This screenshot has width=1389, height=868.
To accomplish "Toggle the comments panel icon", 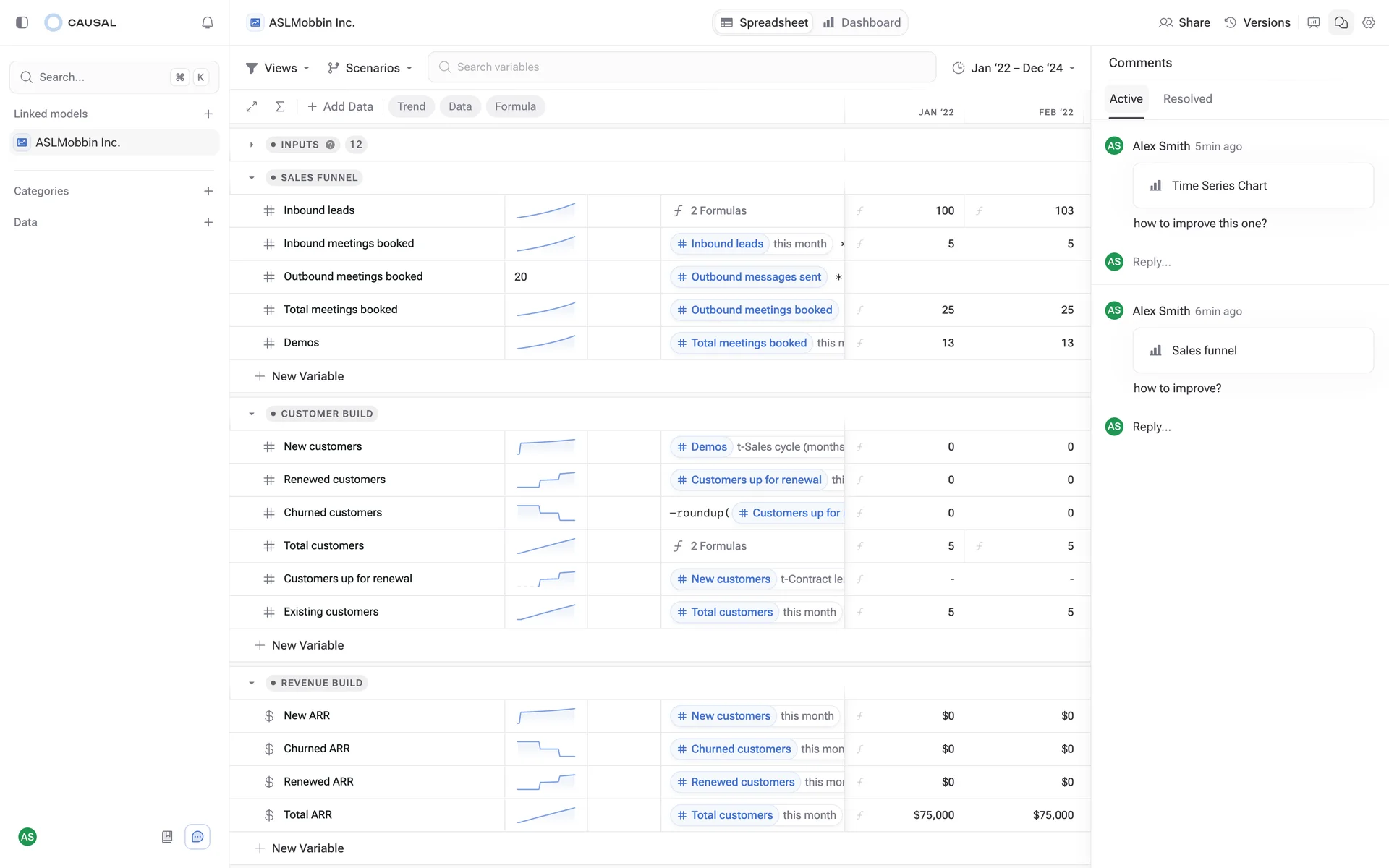I will (1341, 22).
